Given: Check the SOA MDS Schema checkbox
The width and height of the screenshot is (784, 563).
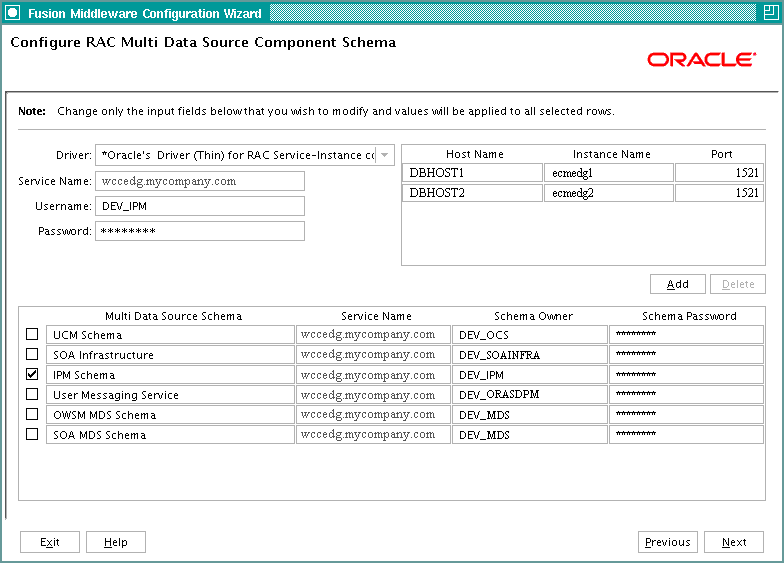Looking at the screenshot, I should [32, 434].
